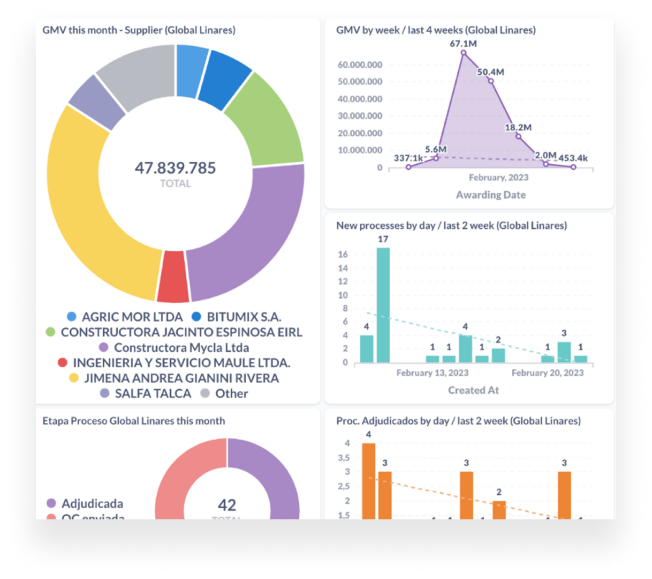The width and height of the screenshot is (652, 579).
Task: Open the New processes by day card title
Action: point(447,225)
